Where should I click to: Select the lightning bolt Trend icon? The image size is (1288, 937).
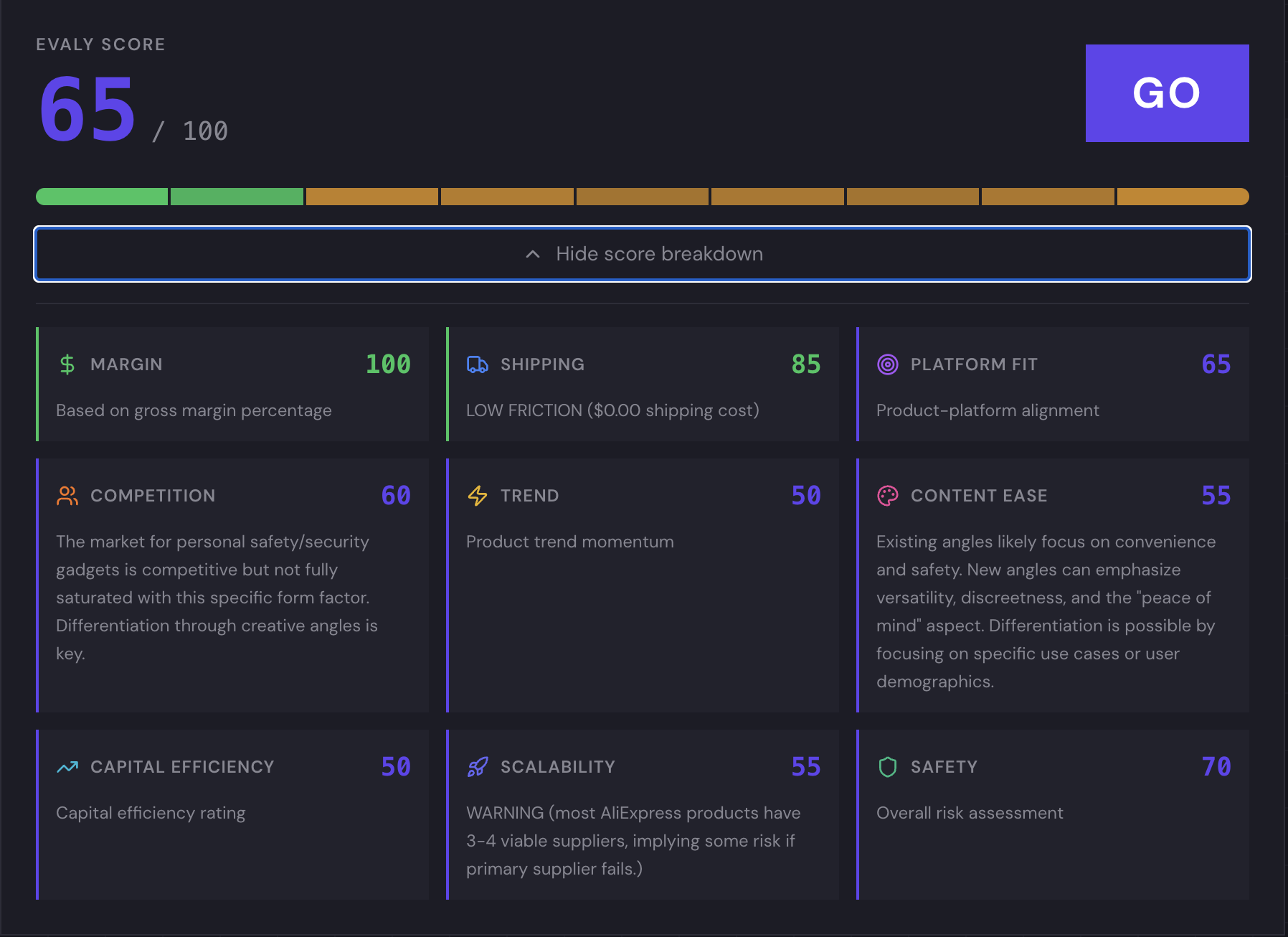coord(477,495)
